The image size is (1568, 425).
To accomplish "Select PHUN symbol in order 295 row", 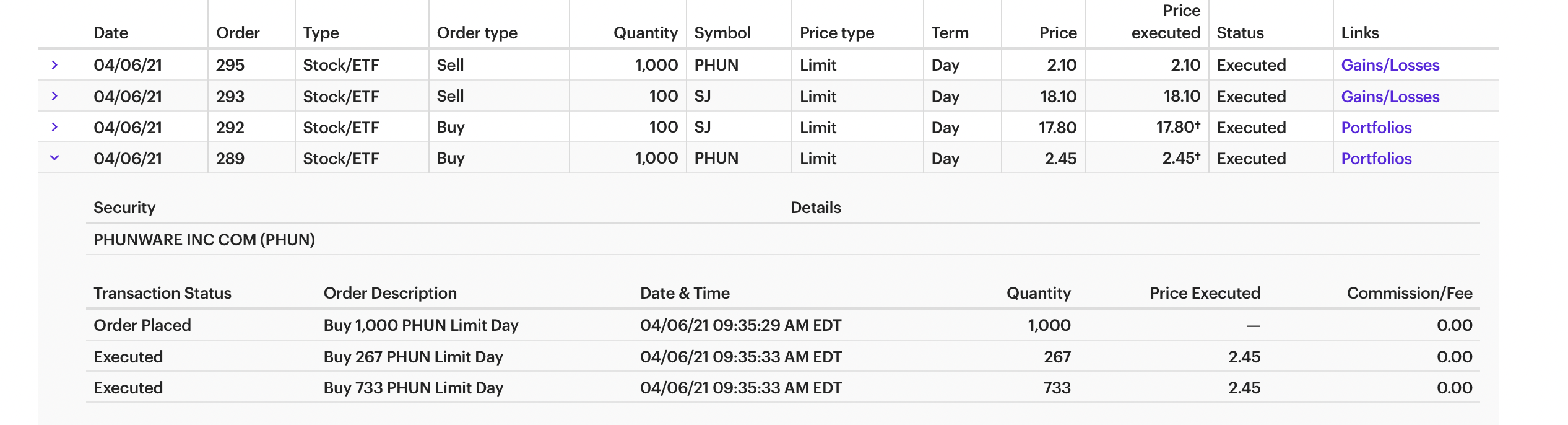I will pos(716,65).
